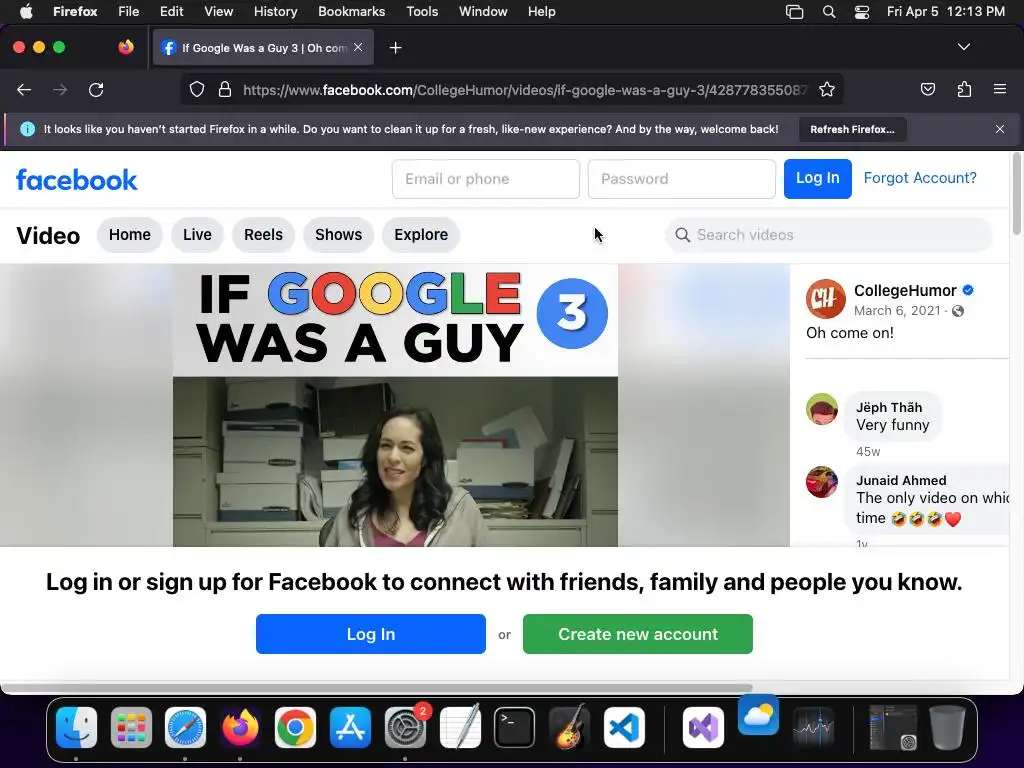The width and height of the screenshot is (1024, 768).
Task: Open Safari from the dock
Action: pyautogui.click(x=185, y=728)
